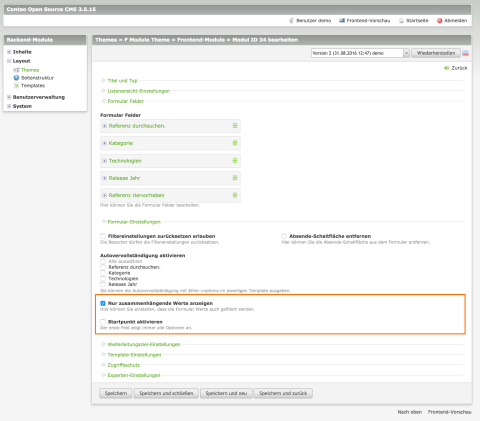The width and height of the screenshot is (480, 421).
Task: Click the Startseite house icon
Action: 401,21
